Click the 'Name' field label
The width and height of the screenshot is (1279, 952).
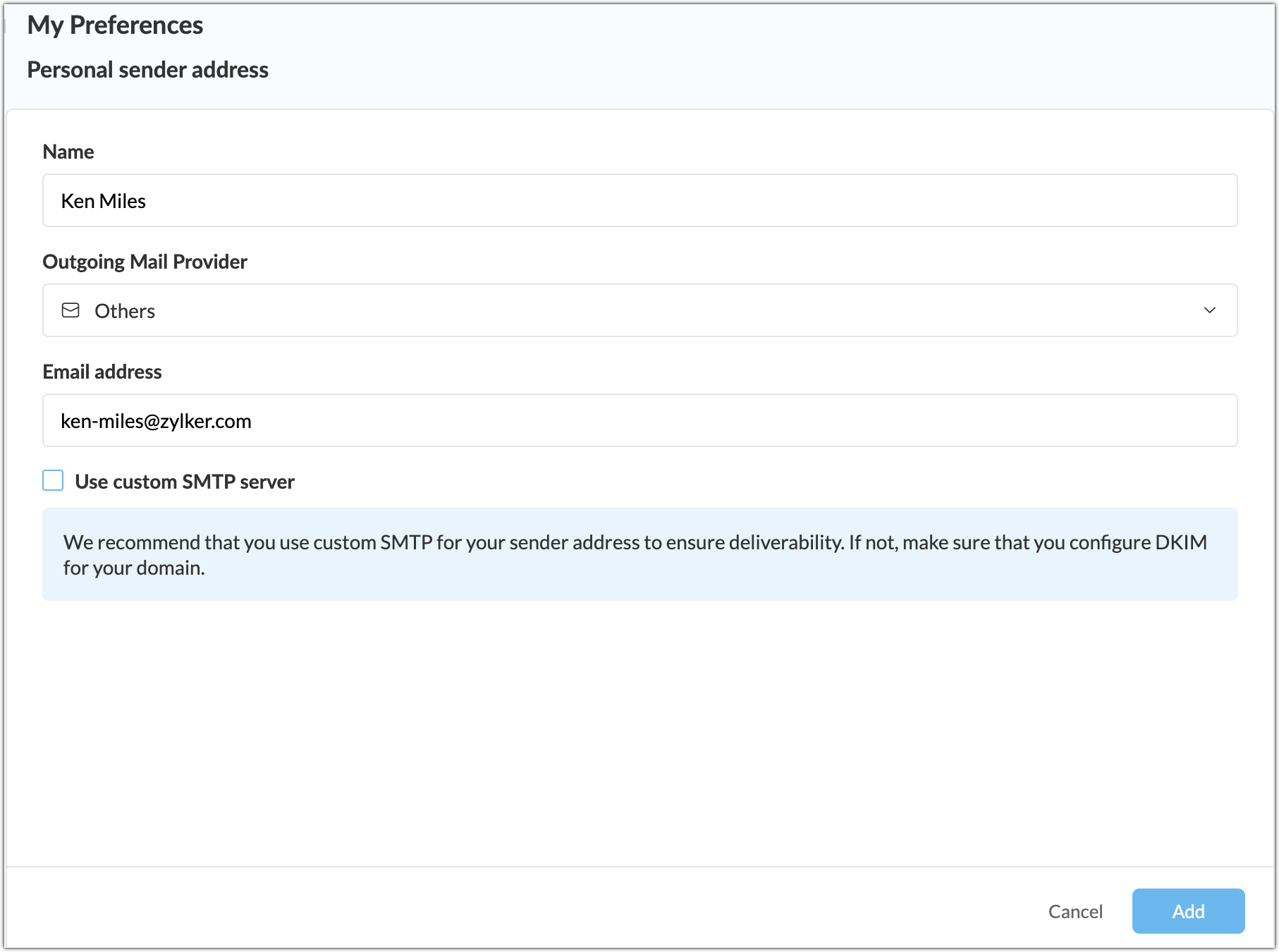click(68, 152)
